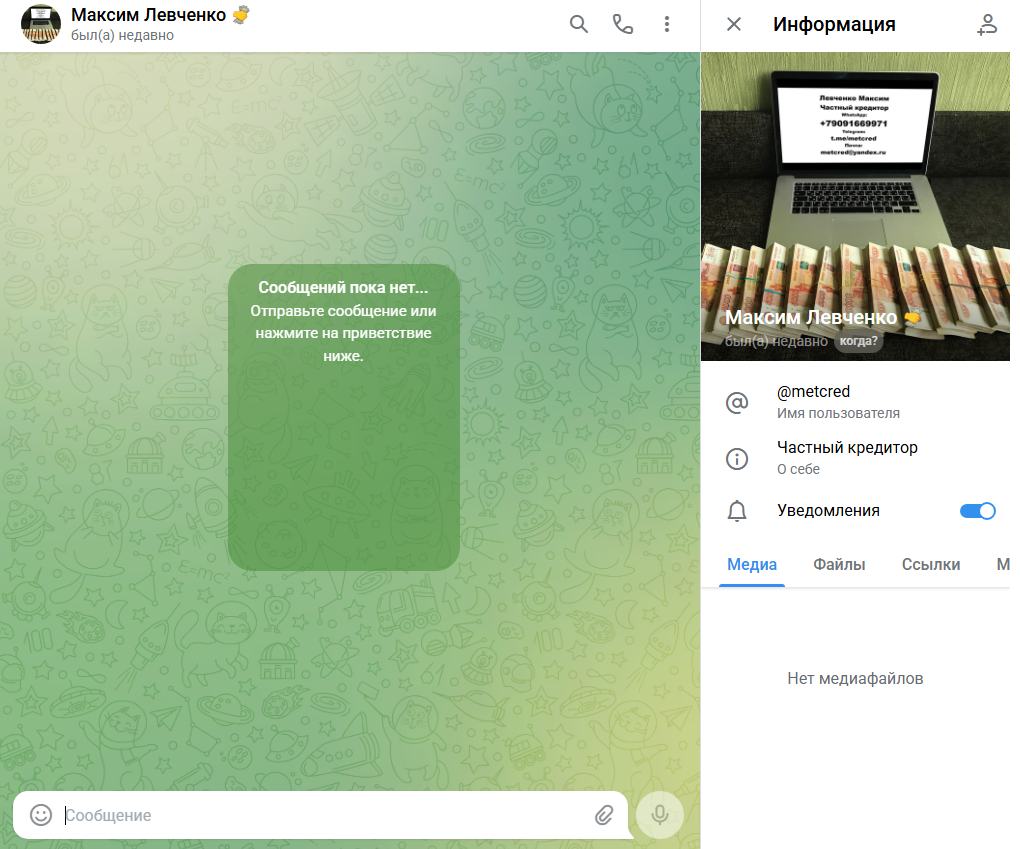Close the Информация panel
The width and height of the screenshot is (1020, 849).
point(734,25)
